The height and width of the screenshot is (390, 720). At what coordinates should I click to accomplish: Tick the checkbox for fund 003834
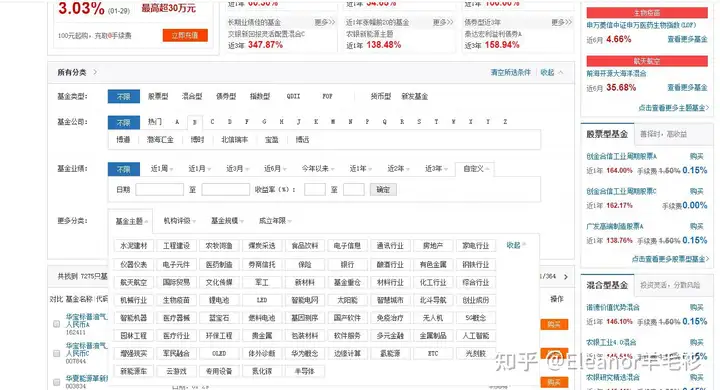56,382
